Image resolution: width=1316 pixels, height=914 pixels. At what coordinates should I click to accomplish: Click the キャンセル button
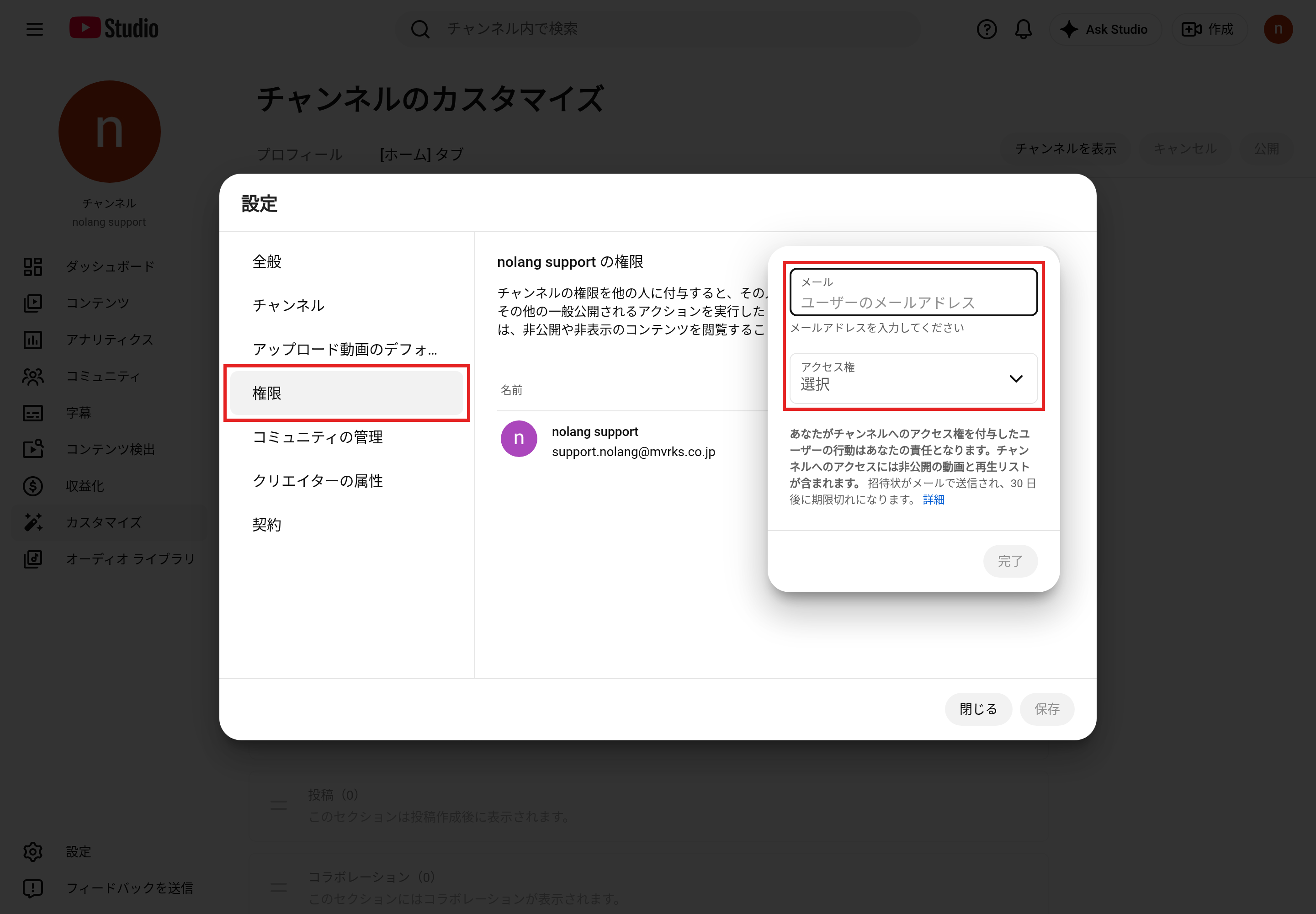point(1184,149)
